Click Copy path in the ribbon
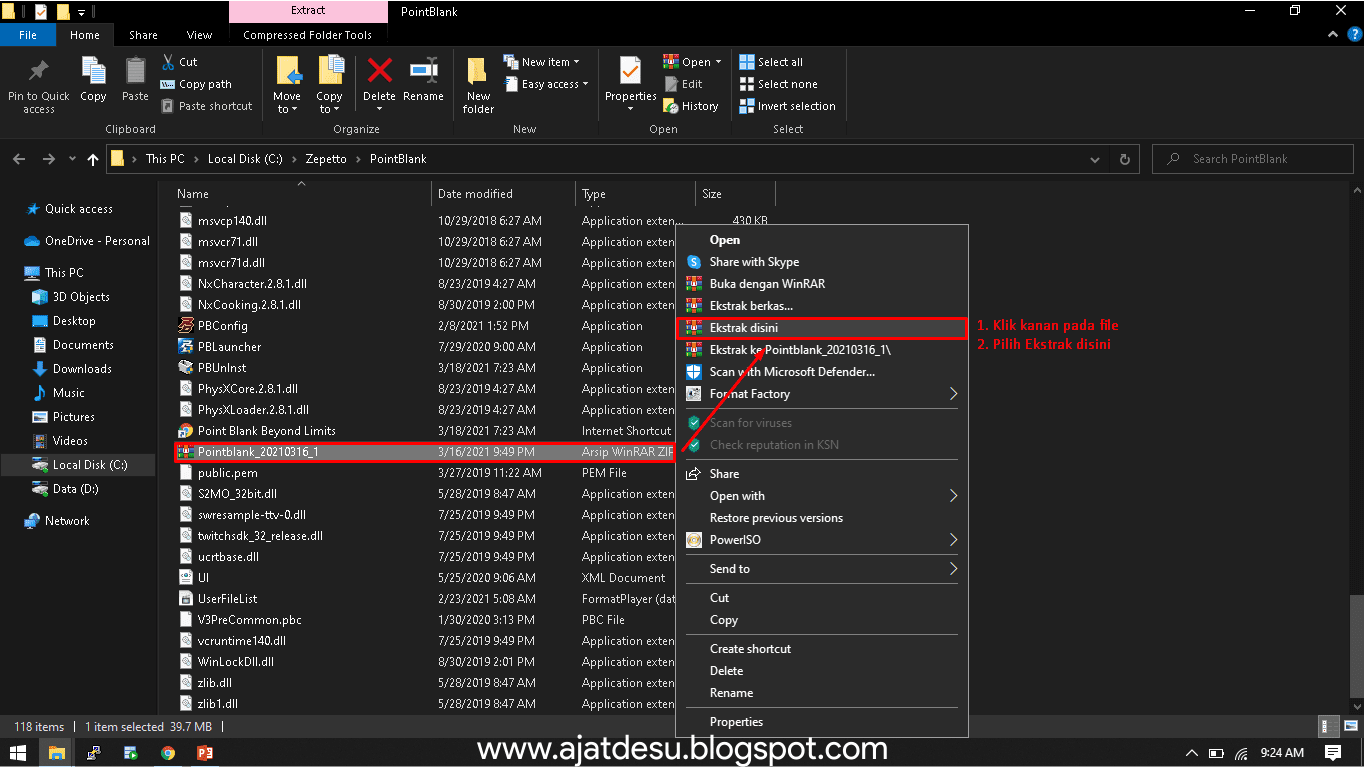 tap(196, 84)
